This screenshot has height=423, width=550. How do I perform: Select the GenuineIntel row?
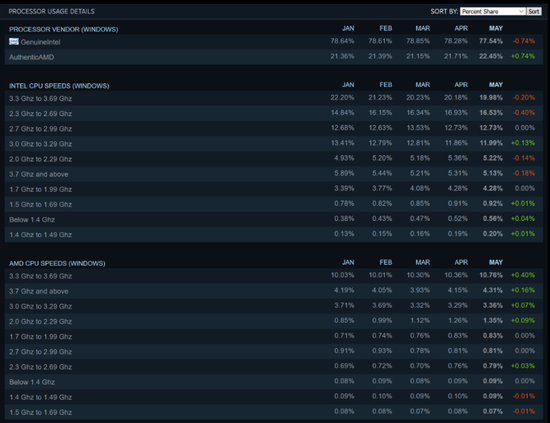point(274,42)
